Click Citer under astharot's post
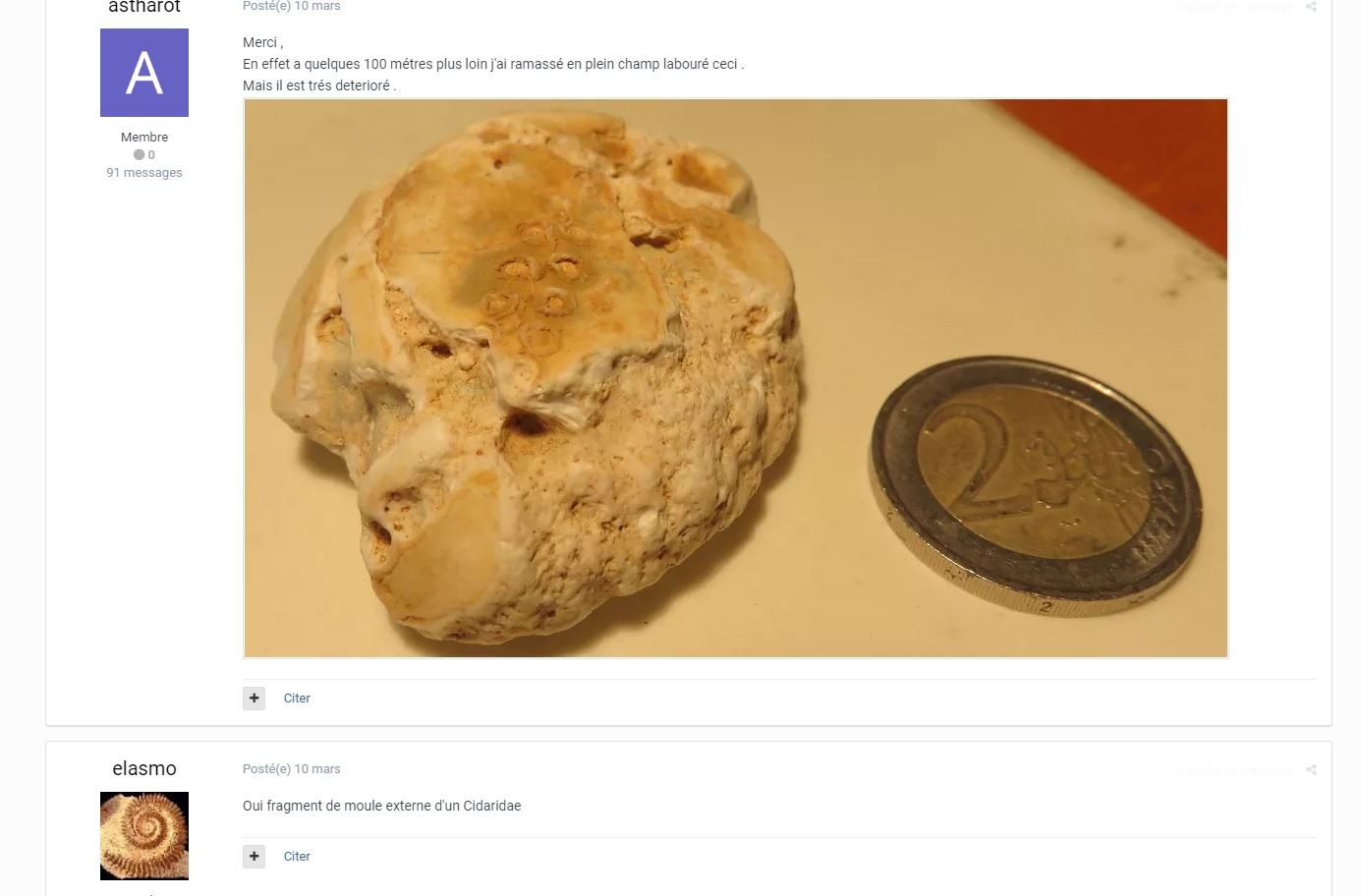Screen dimensions: 1361x896 tap(297, 698)
